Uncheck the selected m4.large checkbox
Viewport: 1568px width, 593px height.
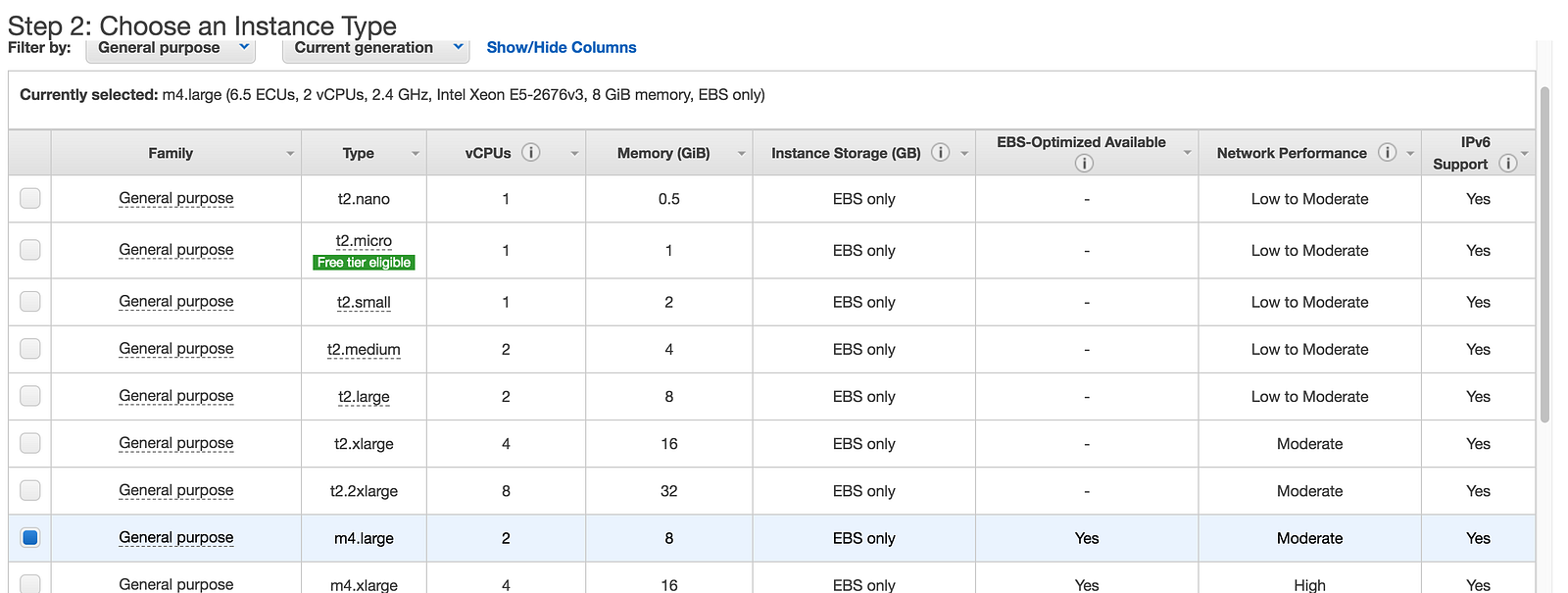(x=30, y=537)
